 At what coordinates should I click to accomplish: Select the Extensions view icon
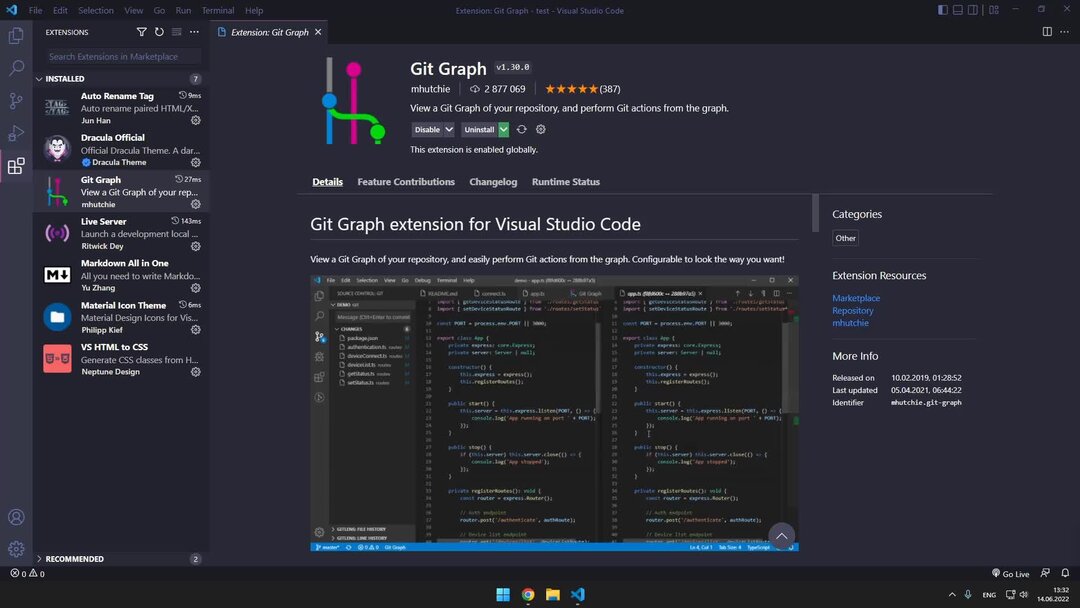[16, 166]
